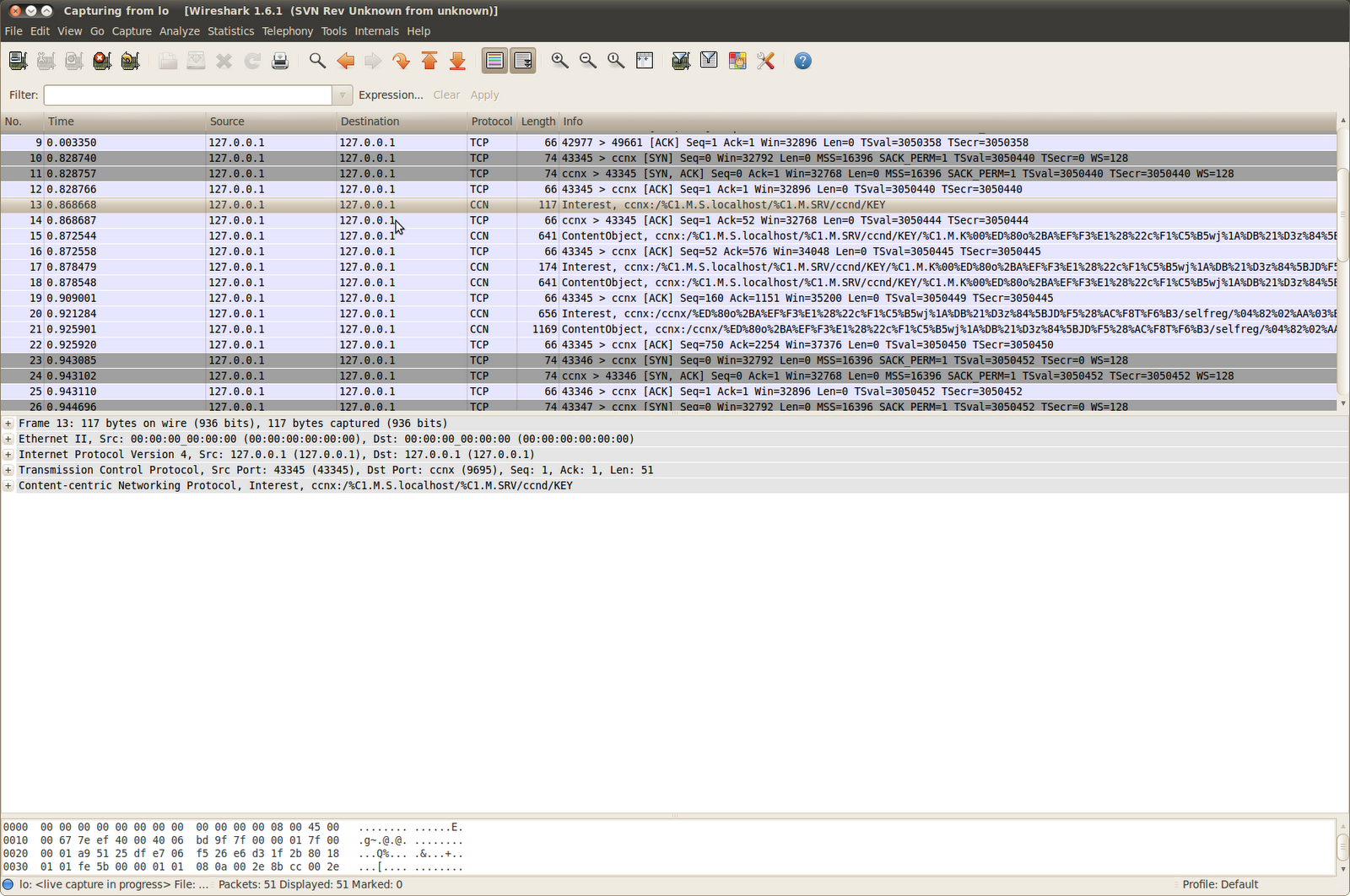Open the display filter dialog
This screenshot has width=1350, height=896.
pyautogui.click(x=708, y=60)
